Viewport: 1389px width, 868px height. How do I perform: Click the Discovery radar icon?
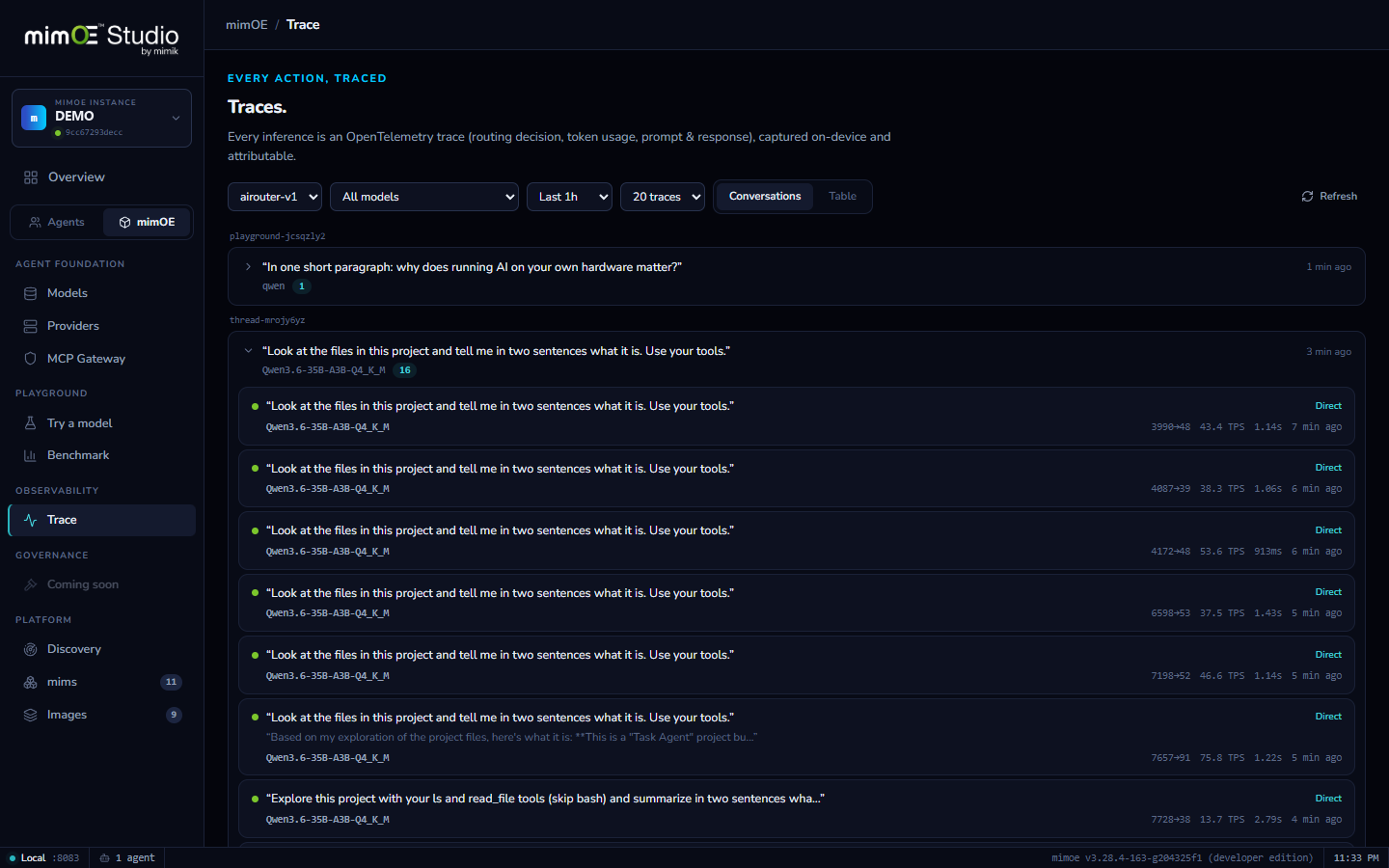tap(31, 649)
